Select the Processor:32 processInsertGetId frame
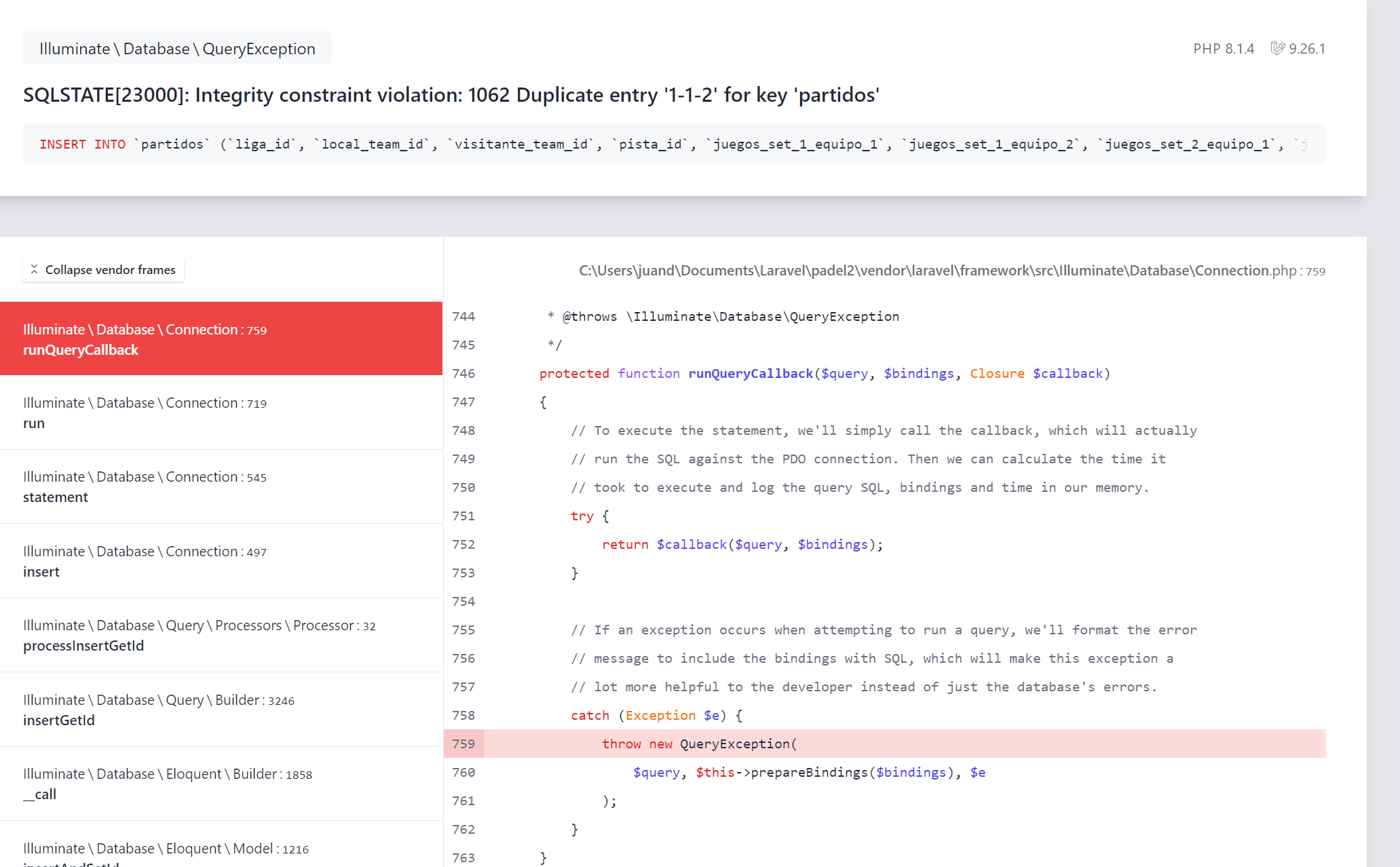This screenshot has height=867, width=1400. pos(221,635)
